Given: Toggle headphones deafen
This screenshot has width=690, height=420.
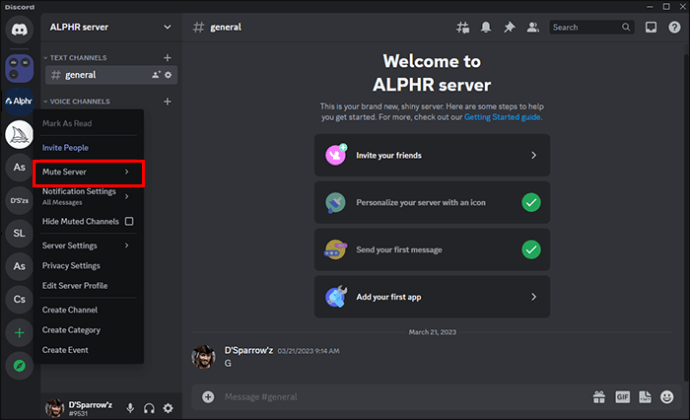Looking at the screenshot, I should click(x=149, y=408).
